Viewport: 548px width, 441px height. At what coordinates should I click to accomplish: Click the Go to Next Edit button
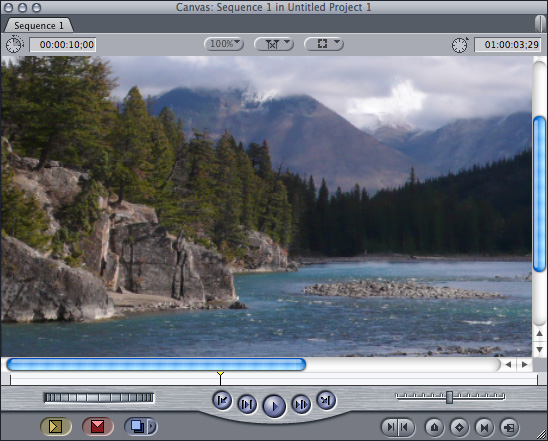click(x=326, y=400)
